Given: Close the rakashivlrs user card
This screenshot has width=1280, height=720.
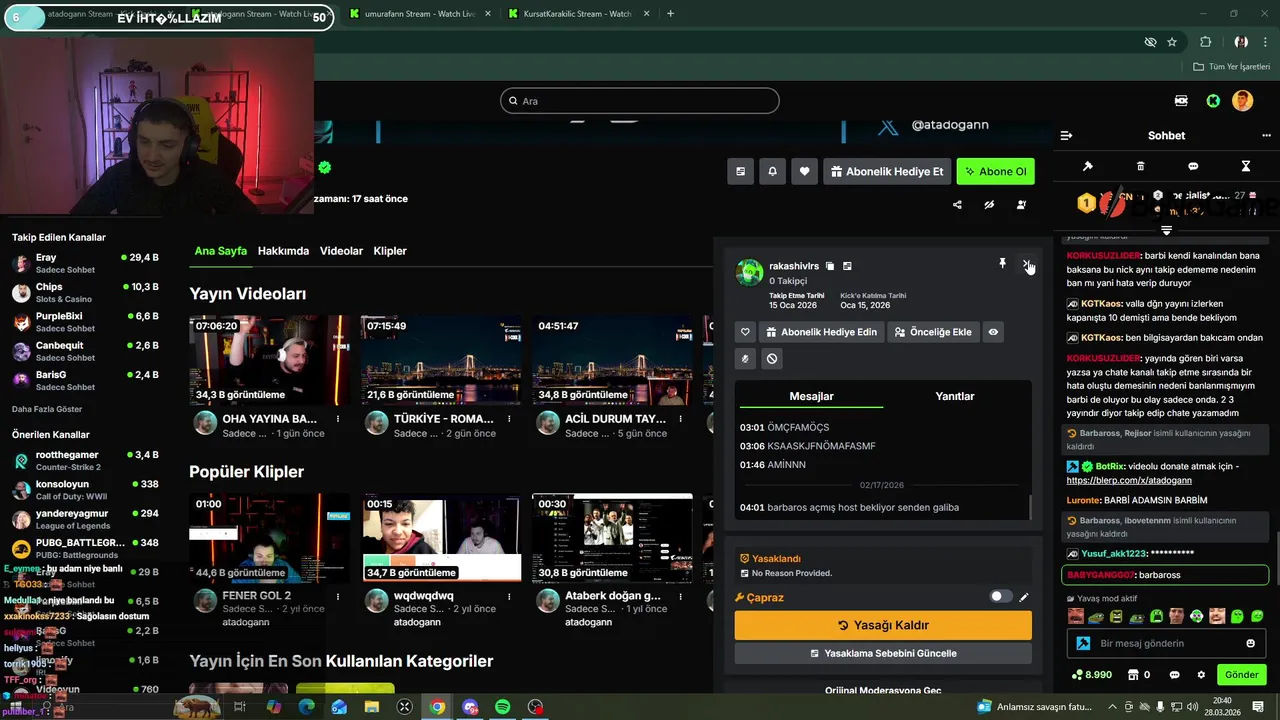Looking at the screenshot, I should [x=1027, y=264].
